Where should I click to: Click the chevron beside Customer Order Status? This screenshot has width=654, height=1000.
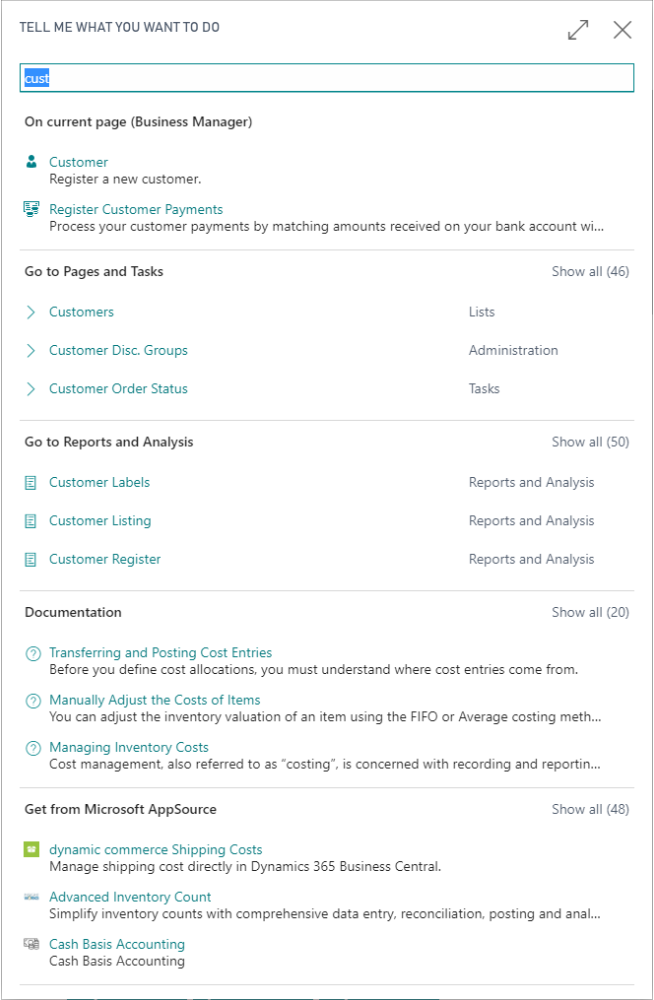[x=31, y=388]
